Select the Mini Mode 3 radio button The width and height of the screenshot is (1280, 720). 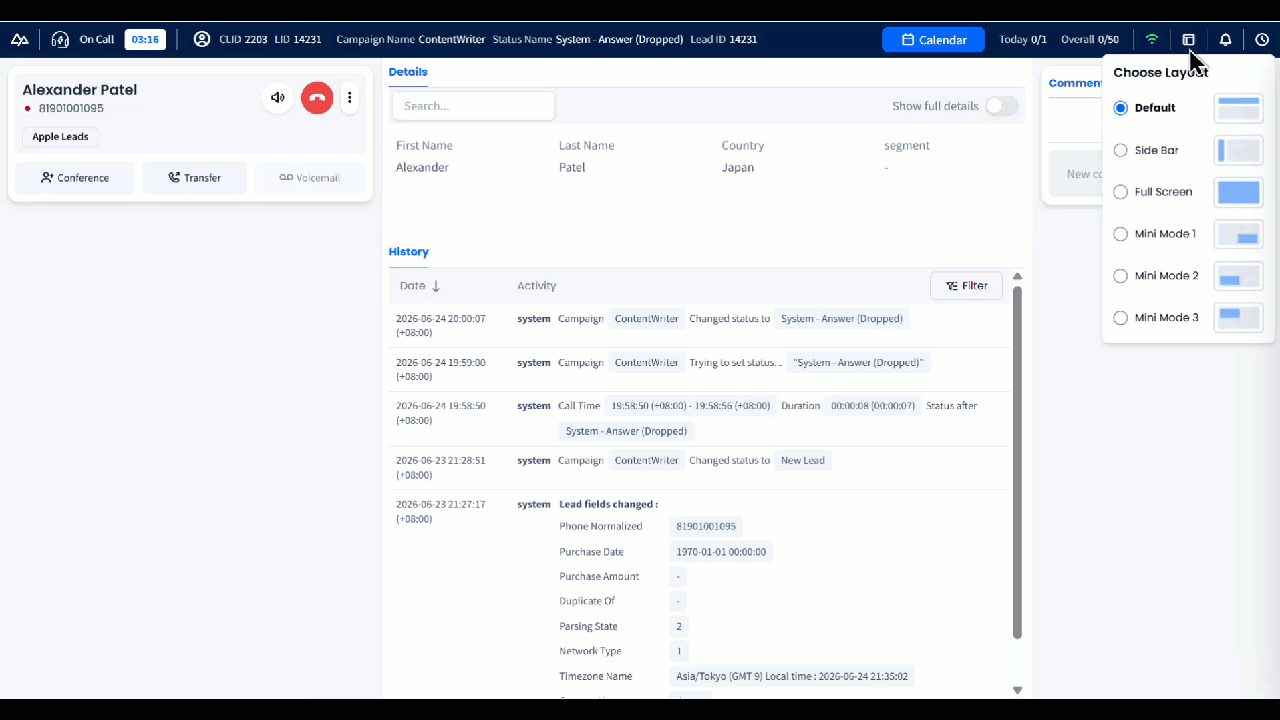coord(1120,318)
